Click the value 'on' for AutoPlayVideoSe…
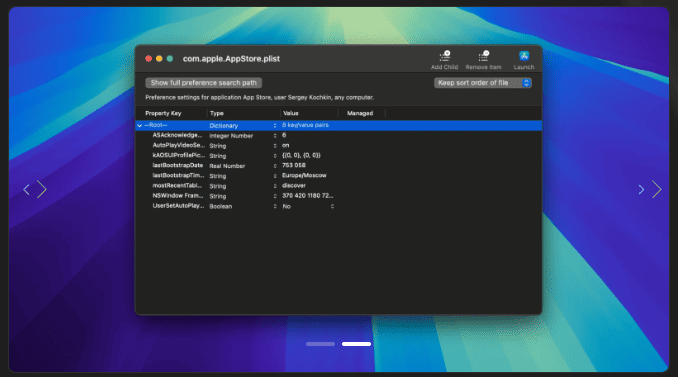This screenshot has width=678, height=377. pos(285,145)
